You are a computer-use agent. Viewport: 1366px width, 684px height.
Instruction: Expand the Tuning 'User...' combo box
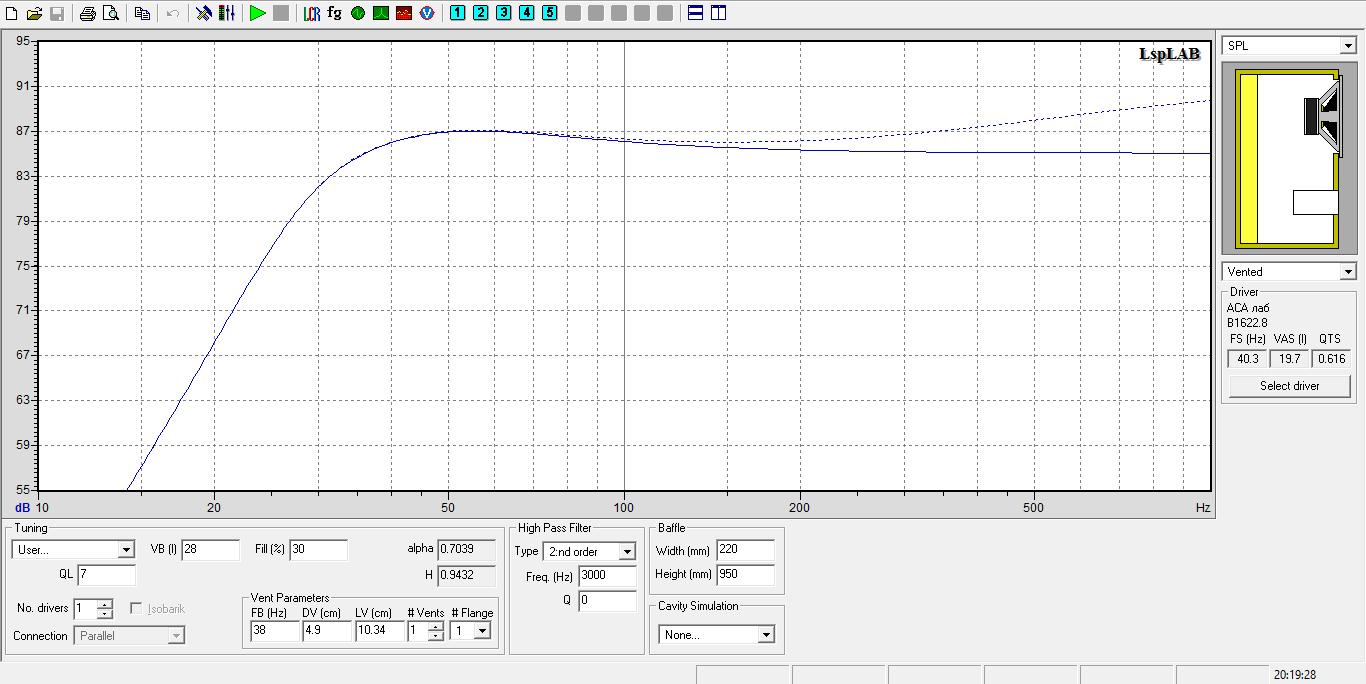click(126, 550)
